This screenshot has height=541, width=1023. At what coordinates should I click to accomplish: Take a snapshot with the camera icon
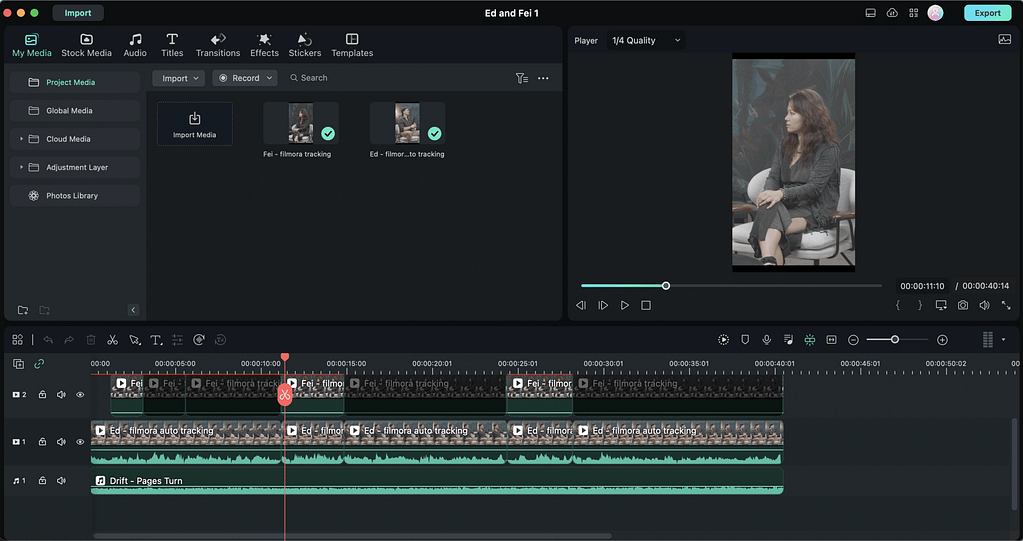(x=962, y=305)
